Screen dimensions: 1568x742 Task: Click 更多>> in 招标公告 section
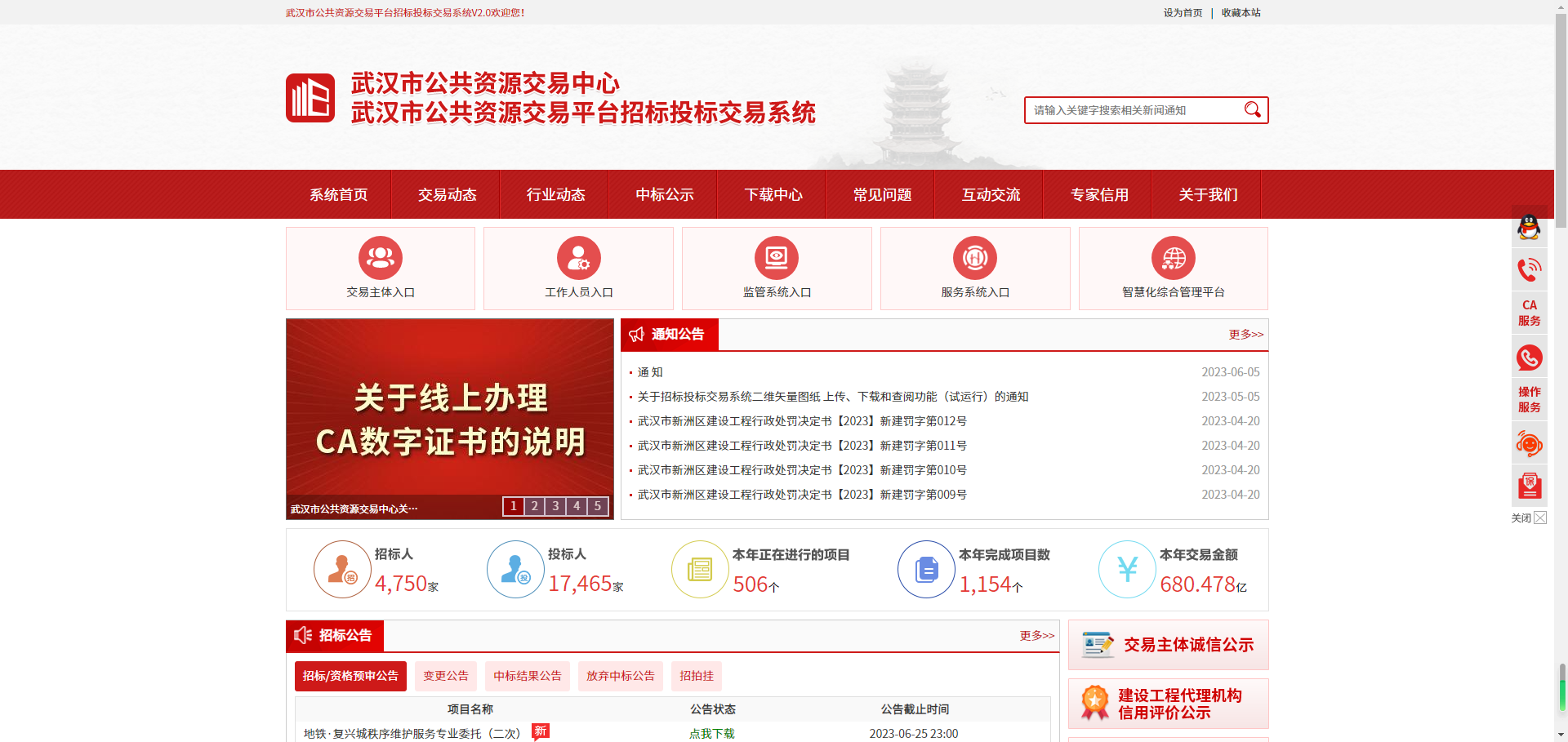tap(1036, 636)
